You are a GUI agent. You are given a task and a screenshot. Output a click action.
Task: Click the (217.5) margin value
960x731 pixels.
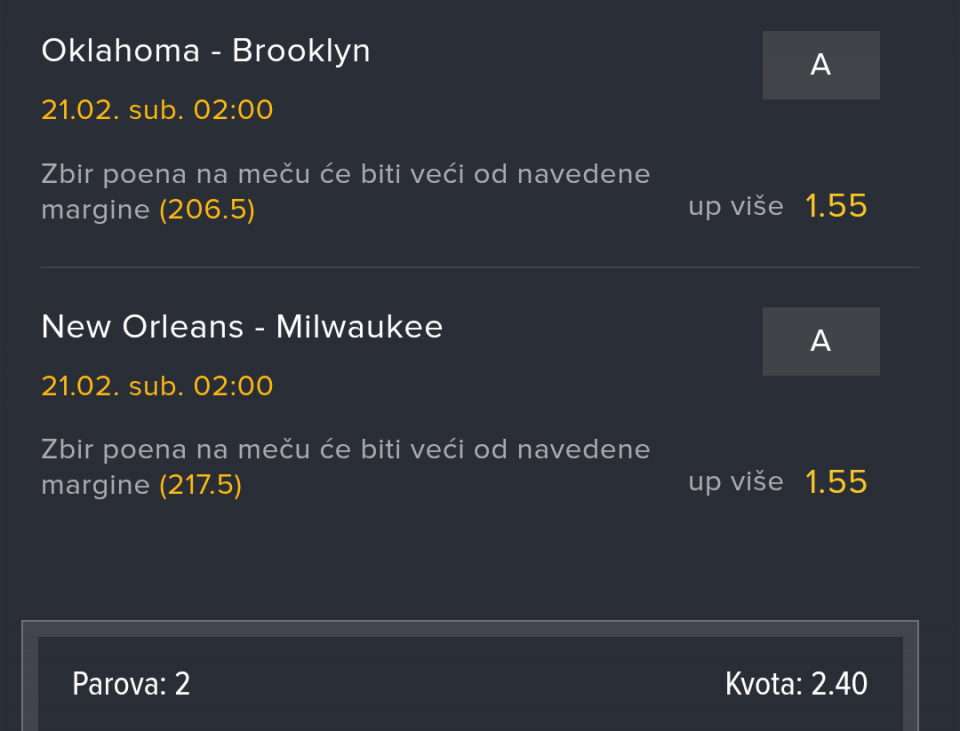tap(200, 487)
